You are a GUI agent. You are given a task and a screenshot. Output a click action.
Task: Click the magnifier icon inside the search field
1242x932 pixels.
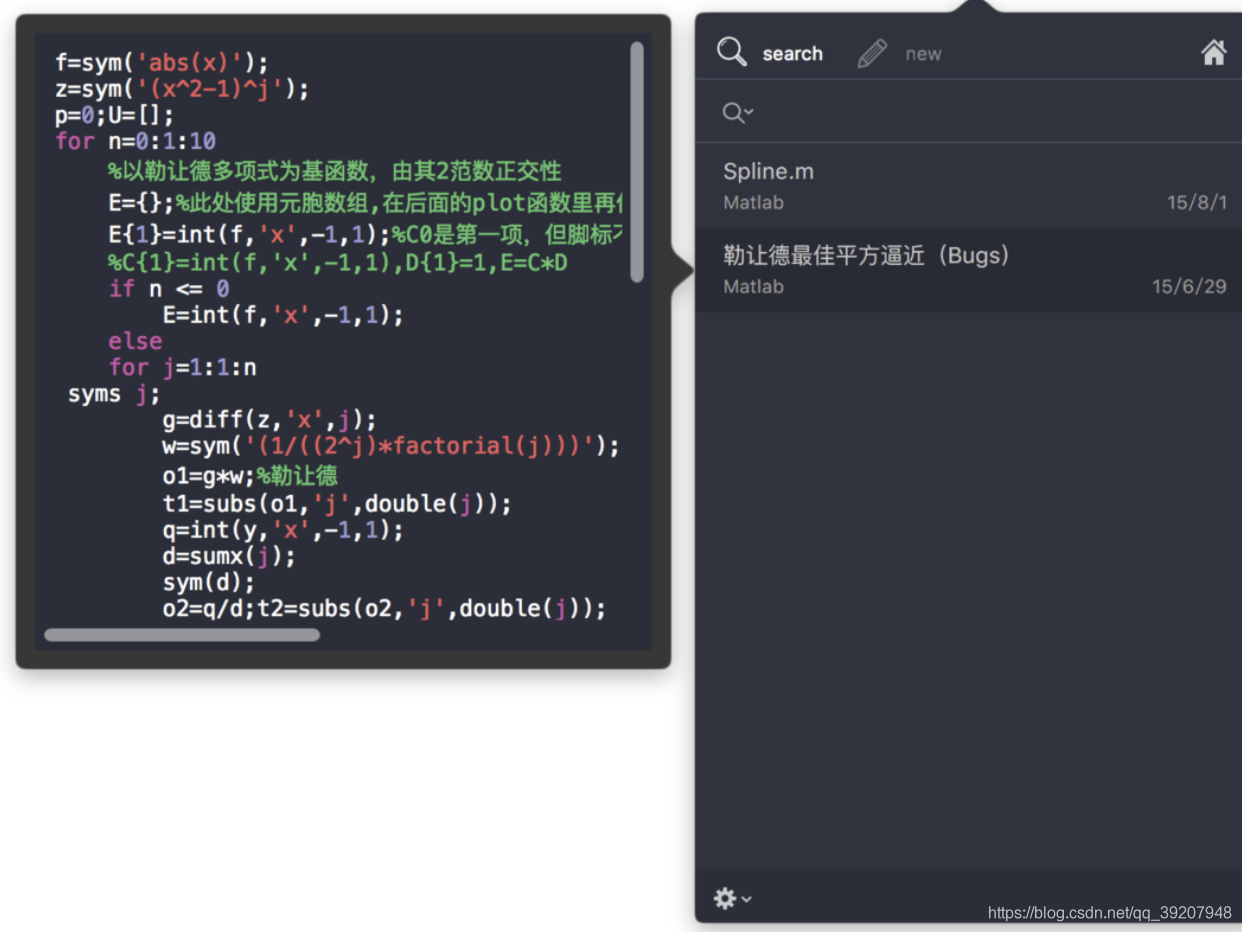(x=731, y=112)
